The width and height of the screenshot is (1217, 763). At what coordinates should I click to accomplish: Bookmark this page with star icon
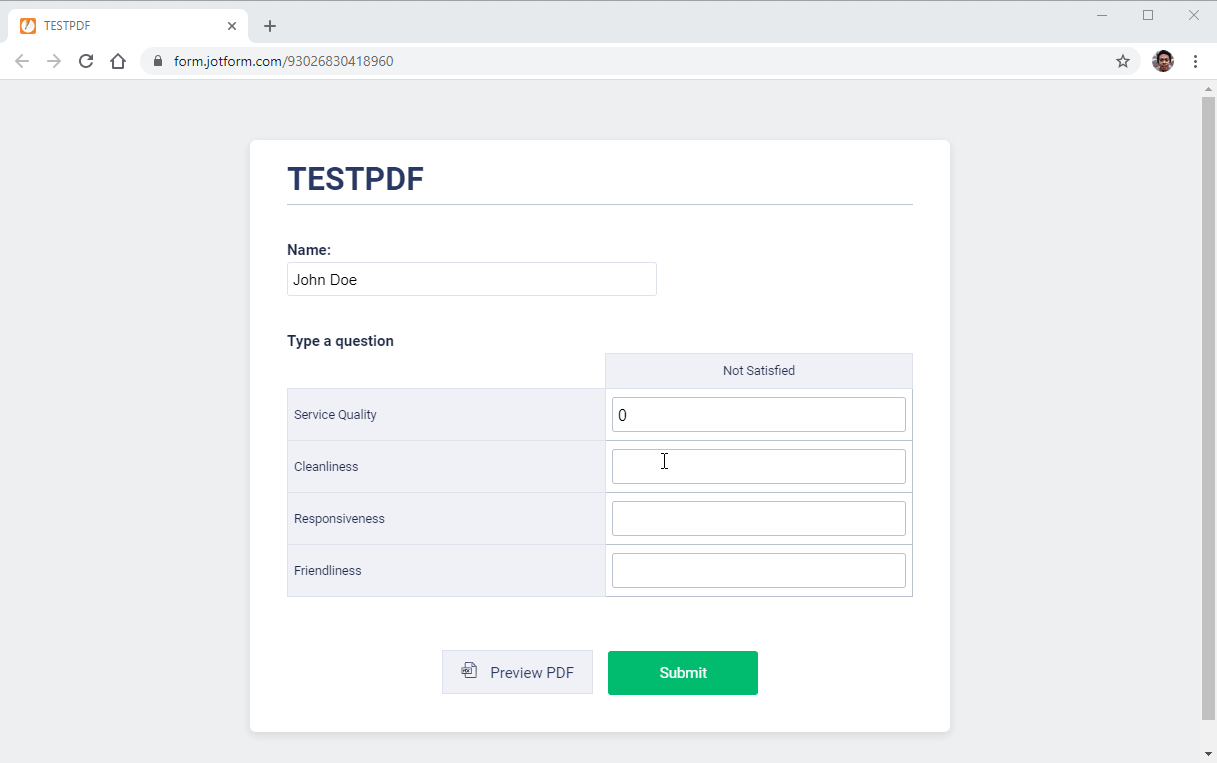(x=1123, y=61)
